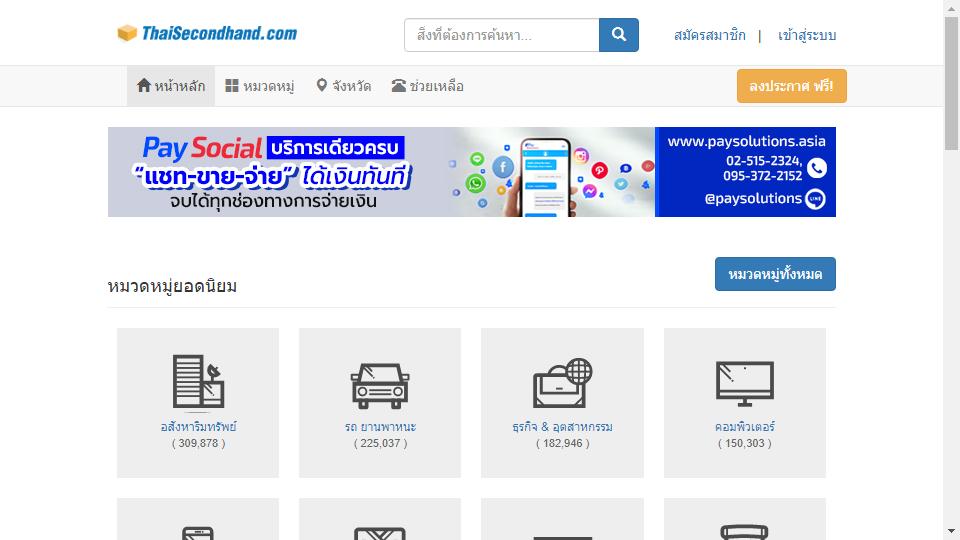Open the อสังหาริมทรัพย์ category link
This screenshot has width=960, height=540.
tap(198, 427)
